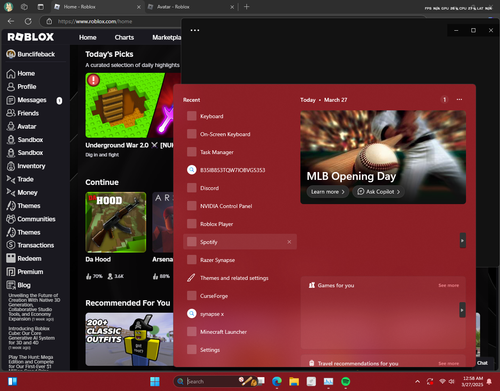
Task: Select Charts in Roblox top navigation
Action: coord(124,38)
